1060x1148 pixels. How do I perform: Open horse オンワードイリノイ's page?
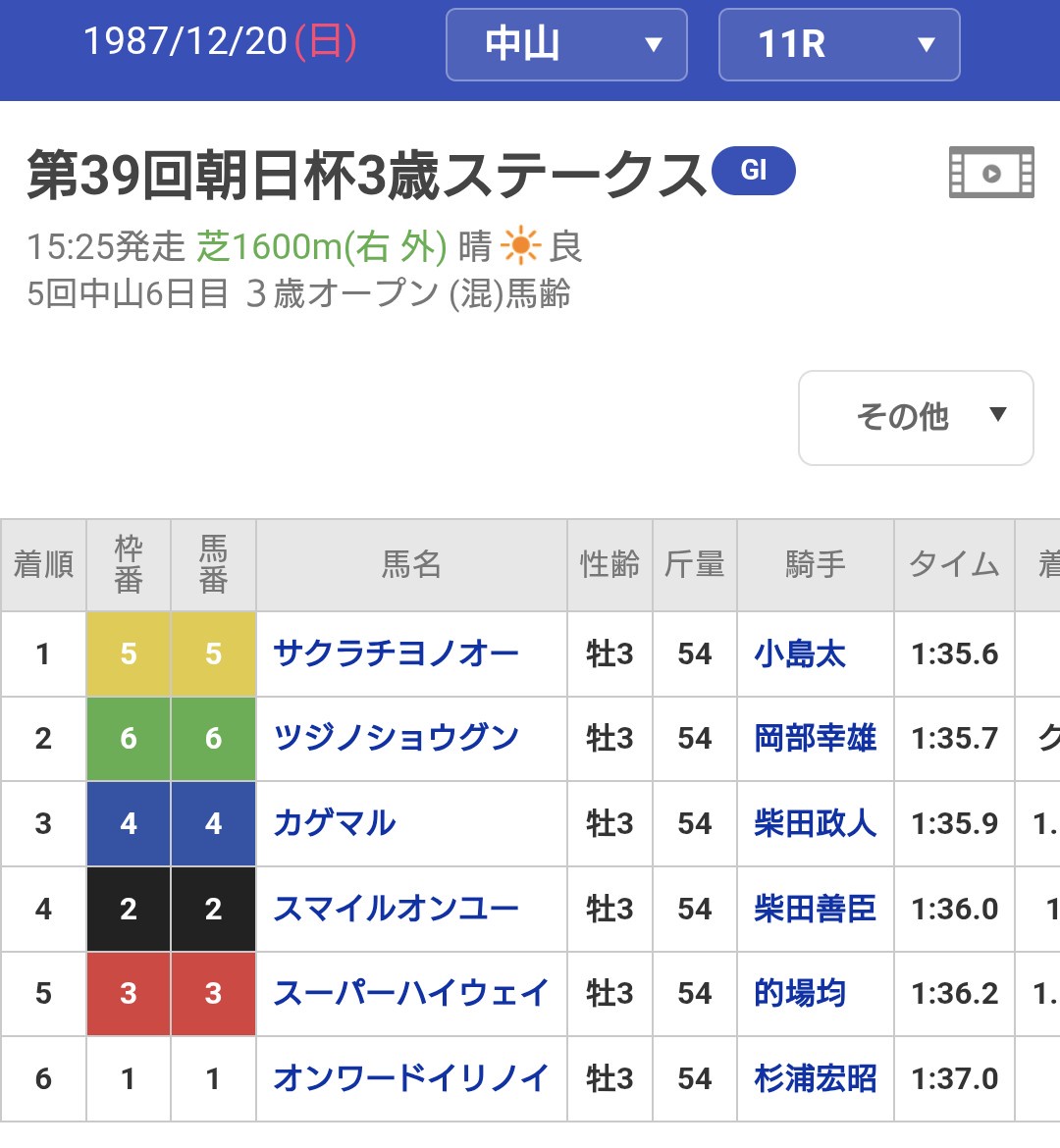point(410,1078)
